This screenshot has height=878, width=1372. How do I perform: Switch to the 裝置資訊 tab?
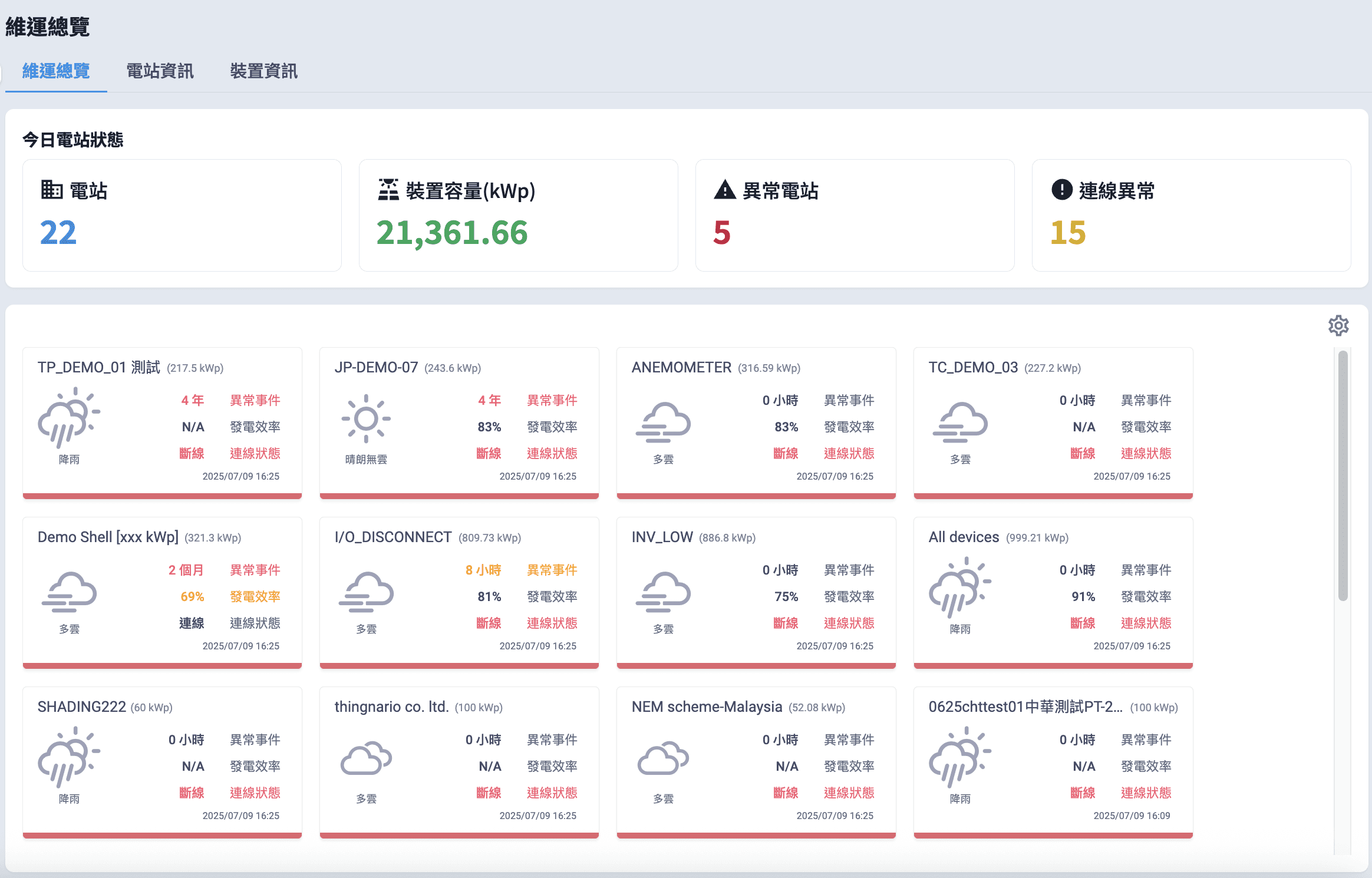(263, 71)
